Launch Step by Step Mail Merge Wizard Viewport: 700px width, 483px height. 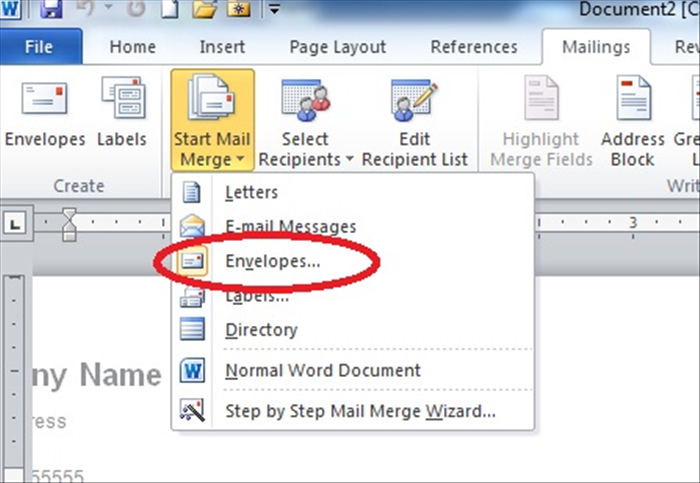pyautogui.click(x=353, y=411)
